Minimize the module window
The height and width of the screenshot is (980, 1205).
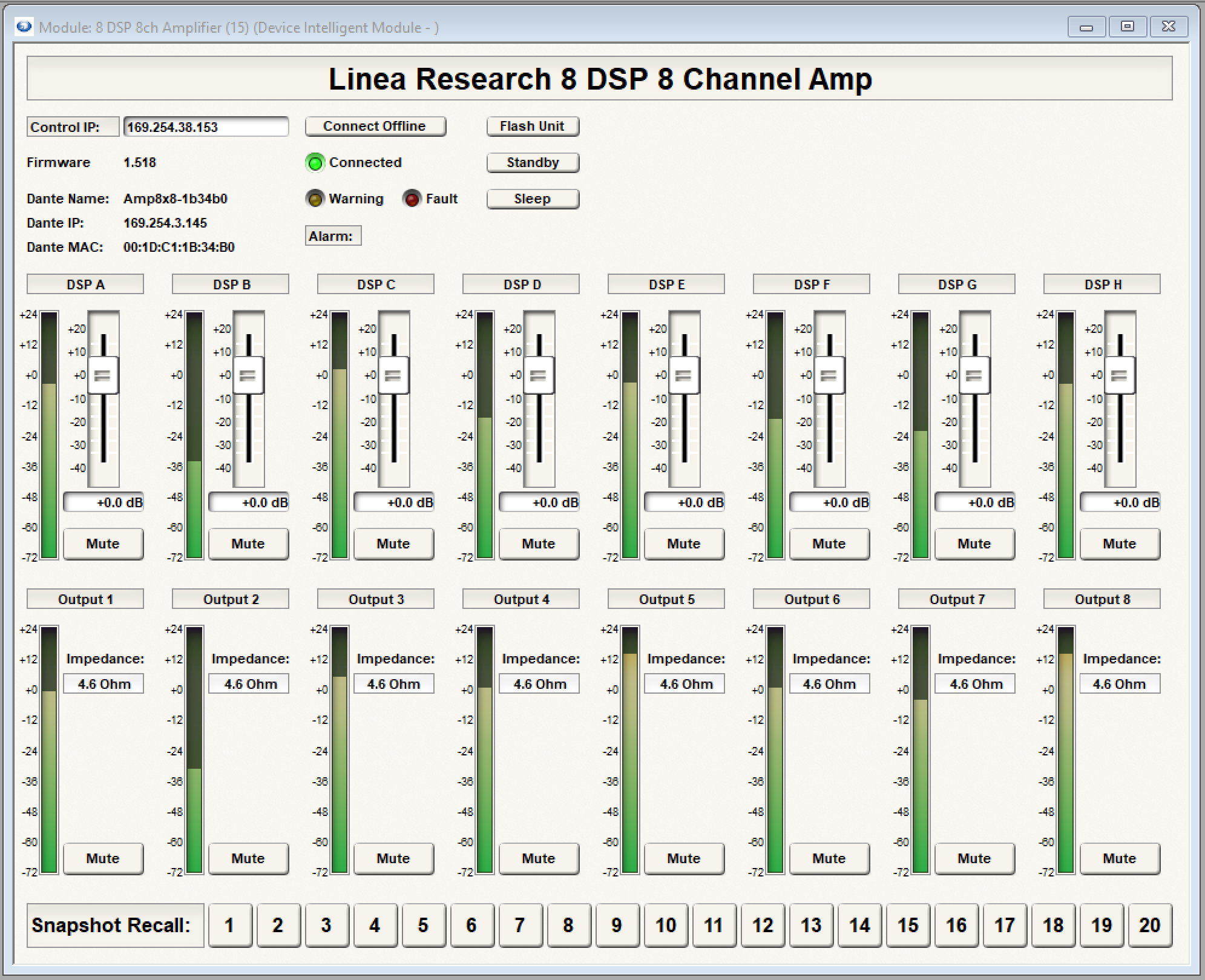pyautogui.click(x=1087, y=27)
